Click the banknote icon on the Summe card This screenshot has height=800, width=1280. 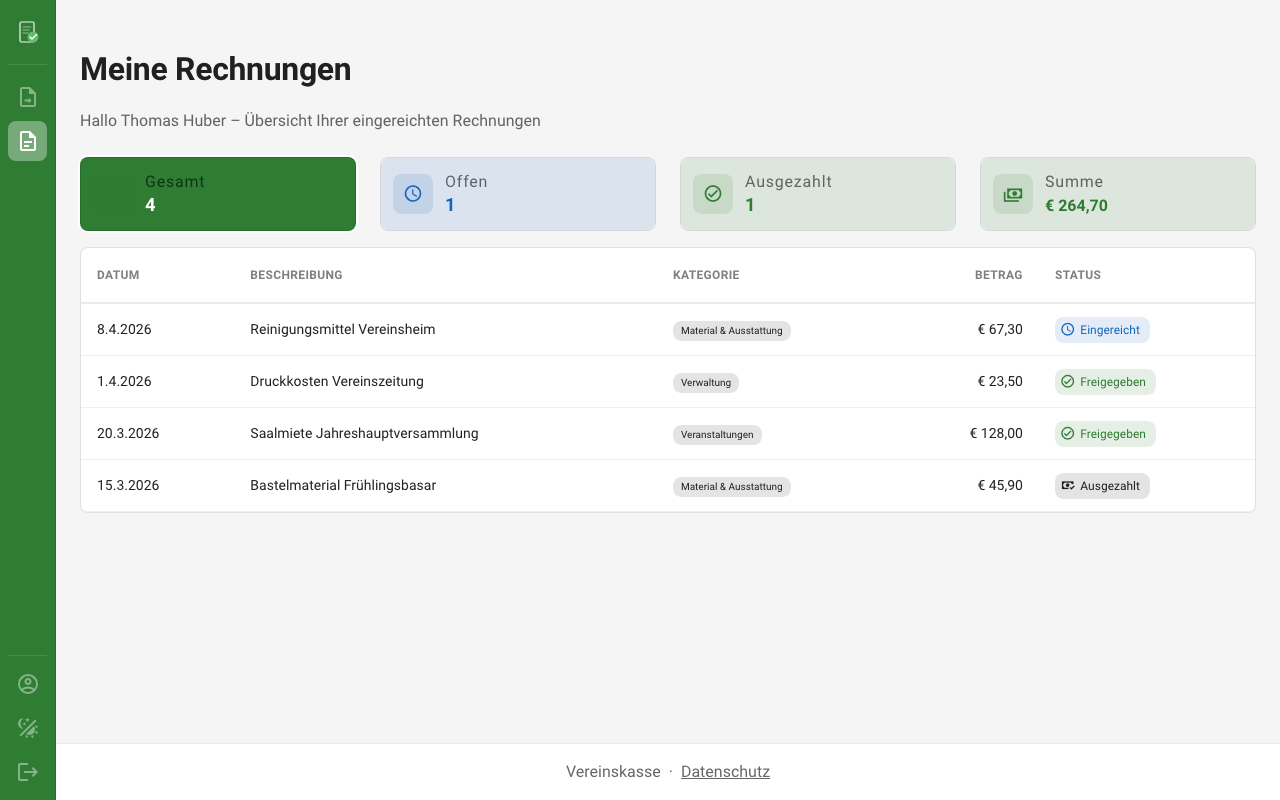coord(1013,193)
